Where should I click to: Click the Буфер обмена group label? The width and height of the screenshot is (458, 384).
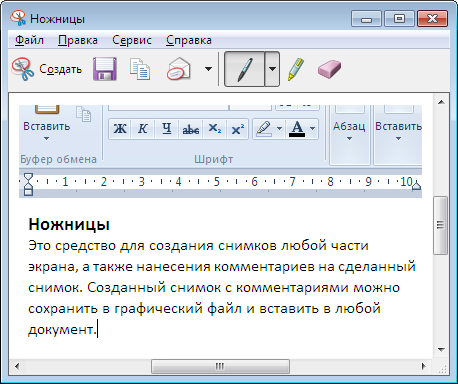(x=58, y=159)
